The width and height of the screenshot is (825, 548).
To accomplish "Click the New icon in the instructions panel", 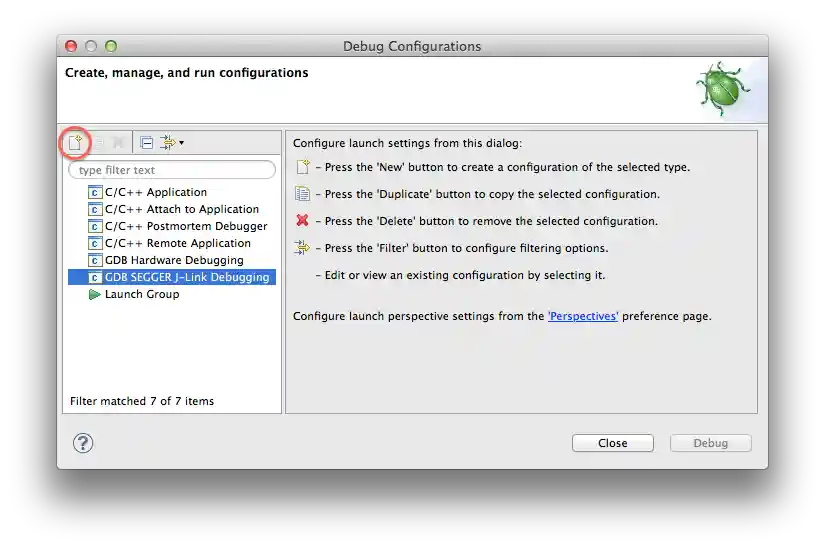I will [x=303, y=167].
